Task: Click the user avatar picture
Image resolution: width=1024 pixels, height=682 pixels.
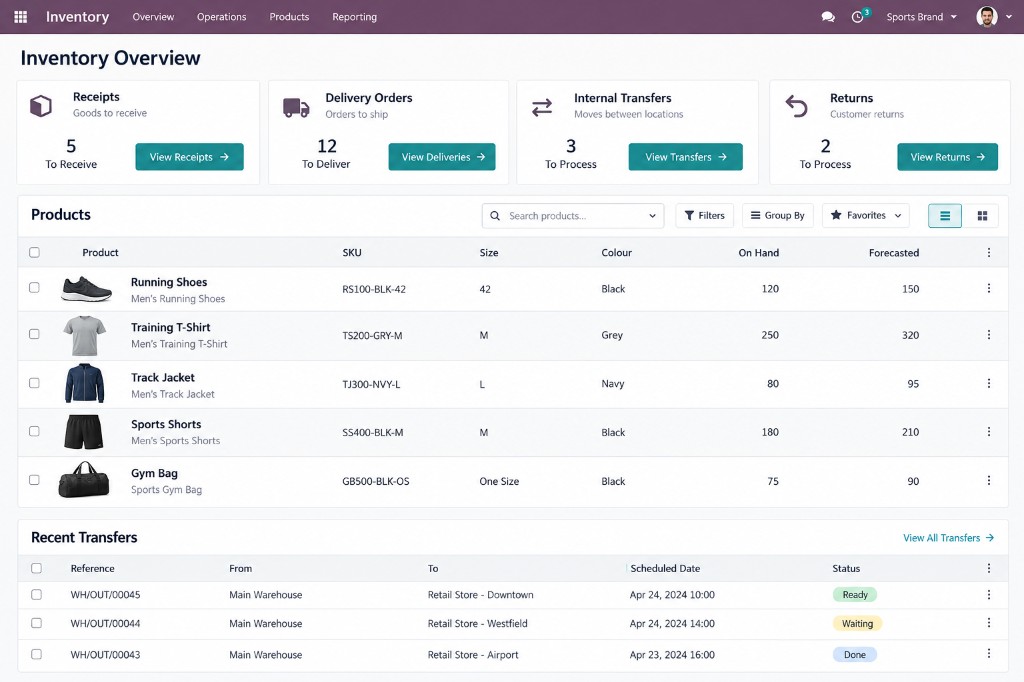Action: 987,17
